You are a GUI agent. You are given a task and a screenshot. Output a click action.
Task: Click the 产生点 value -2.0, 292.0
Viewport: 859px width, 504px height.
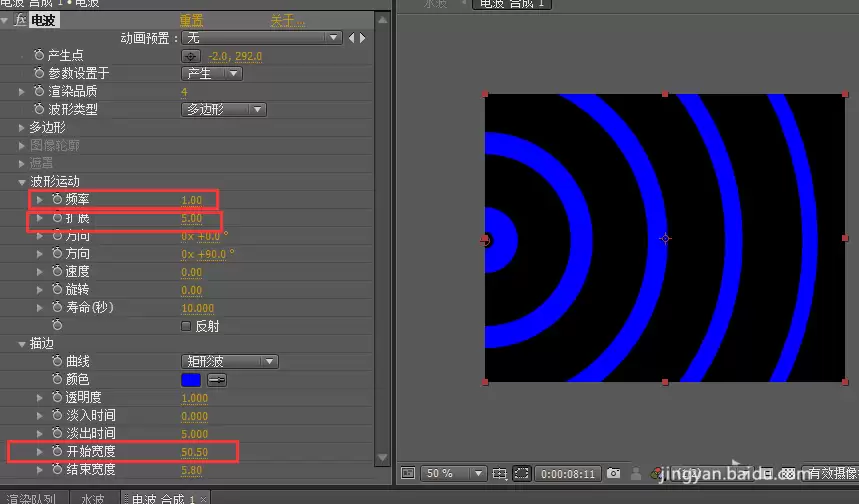pos(235,56)
